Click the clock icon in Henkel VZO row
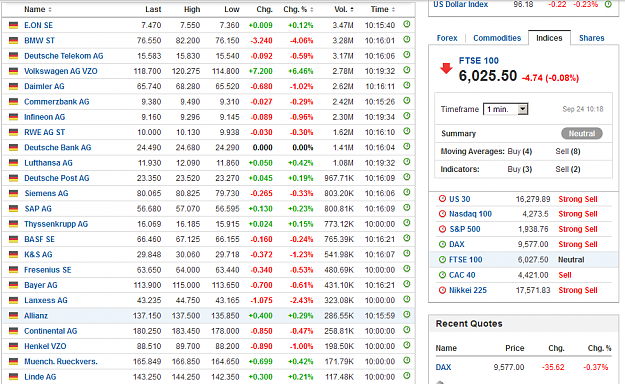The image size is (625, 384). [x=407, y=345]
